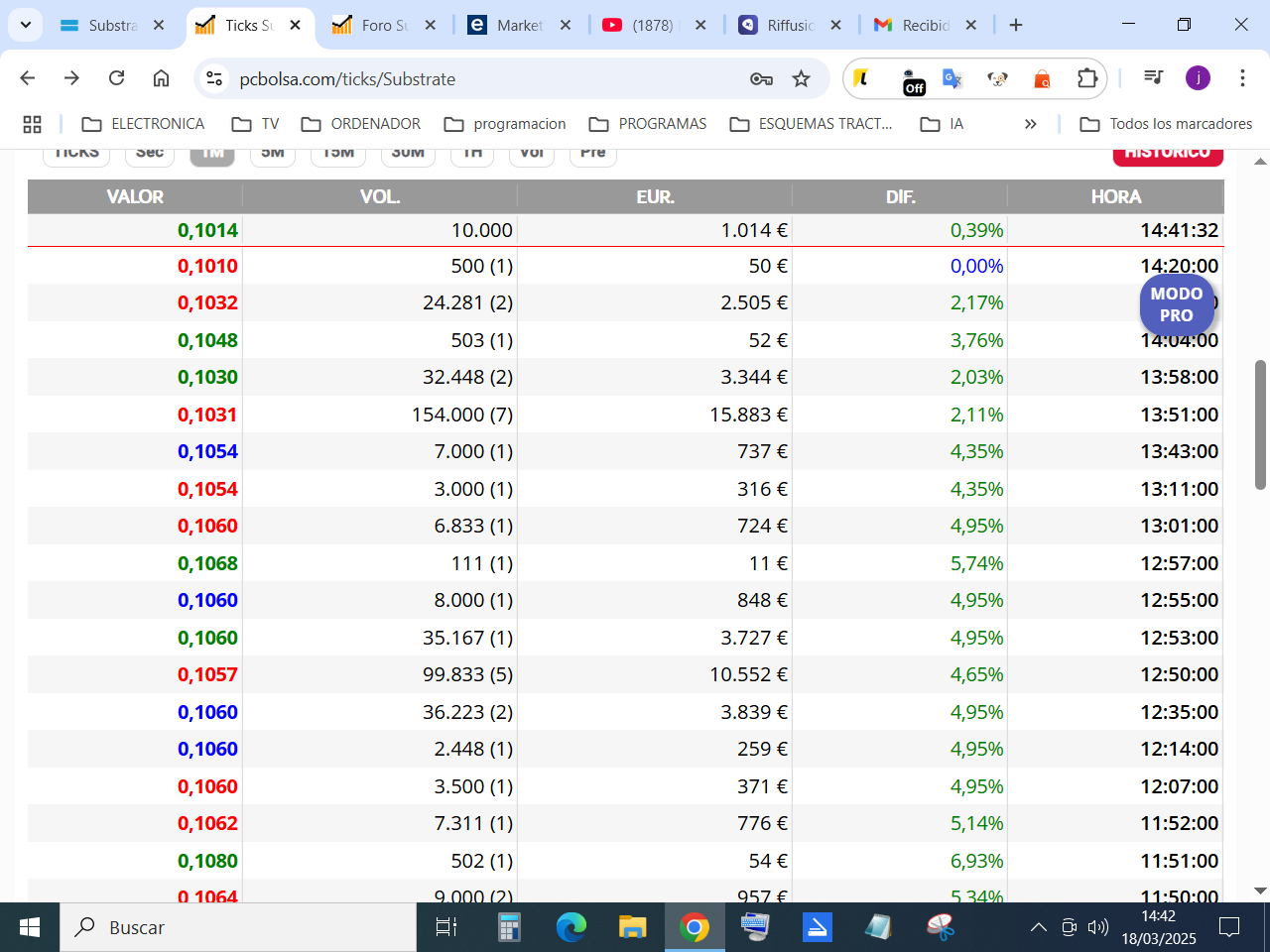
Task: Reload the pcbolsa page
Action: pos(116,78)
